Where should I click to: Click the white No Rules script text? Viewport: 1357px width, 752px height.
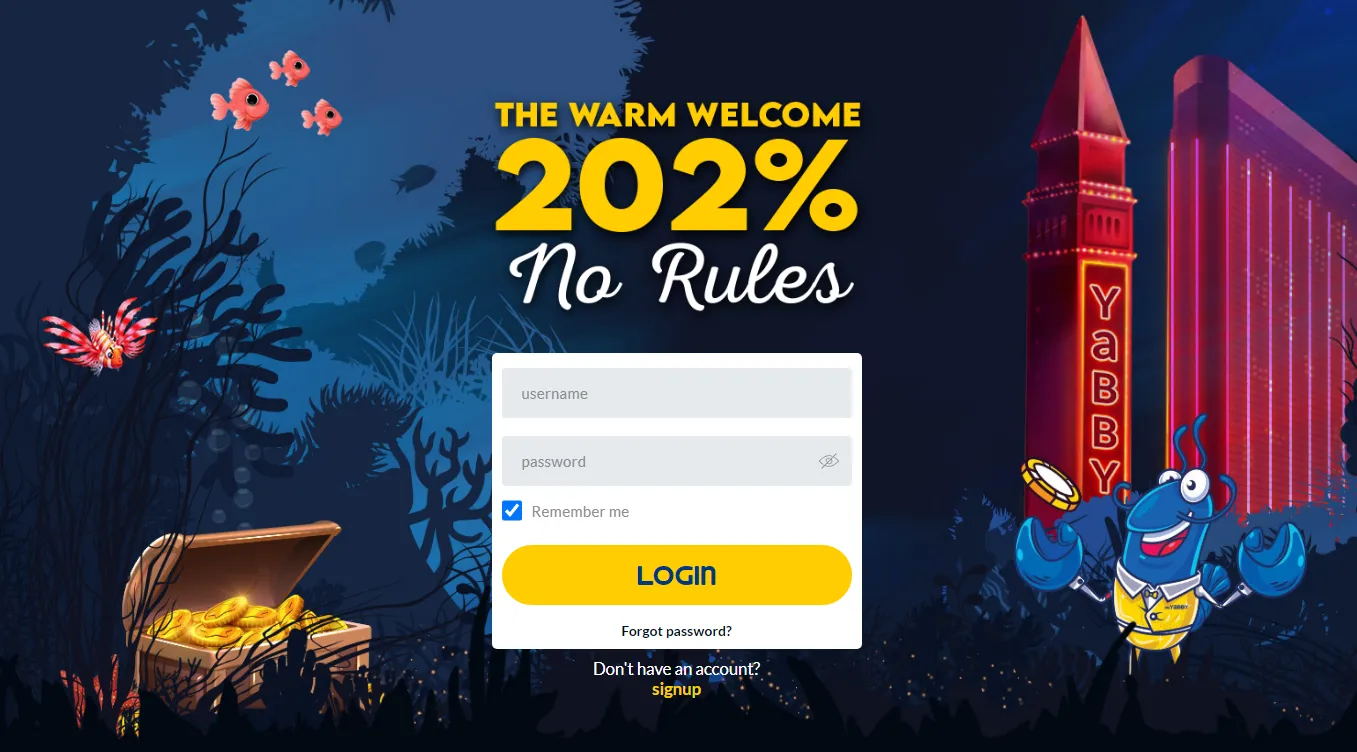click(x=680, y=276)
